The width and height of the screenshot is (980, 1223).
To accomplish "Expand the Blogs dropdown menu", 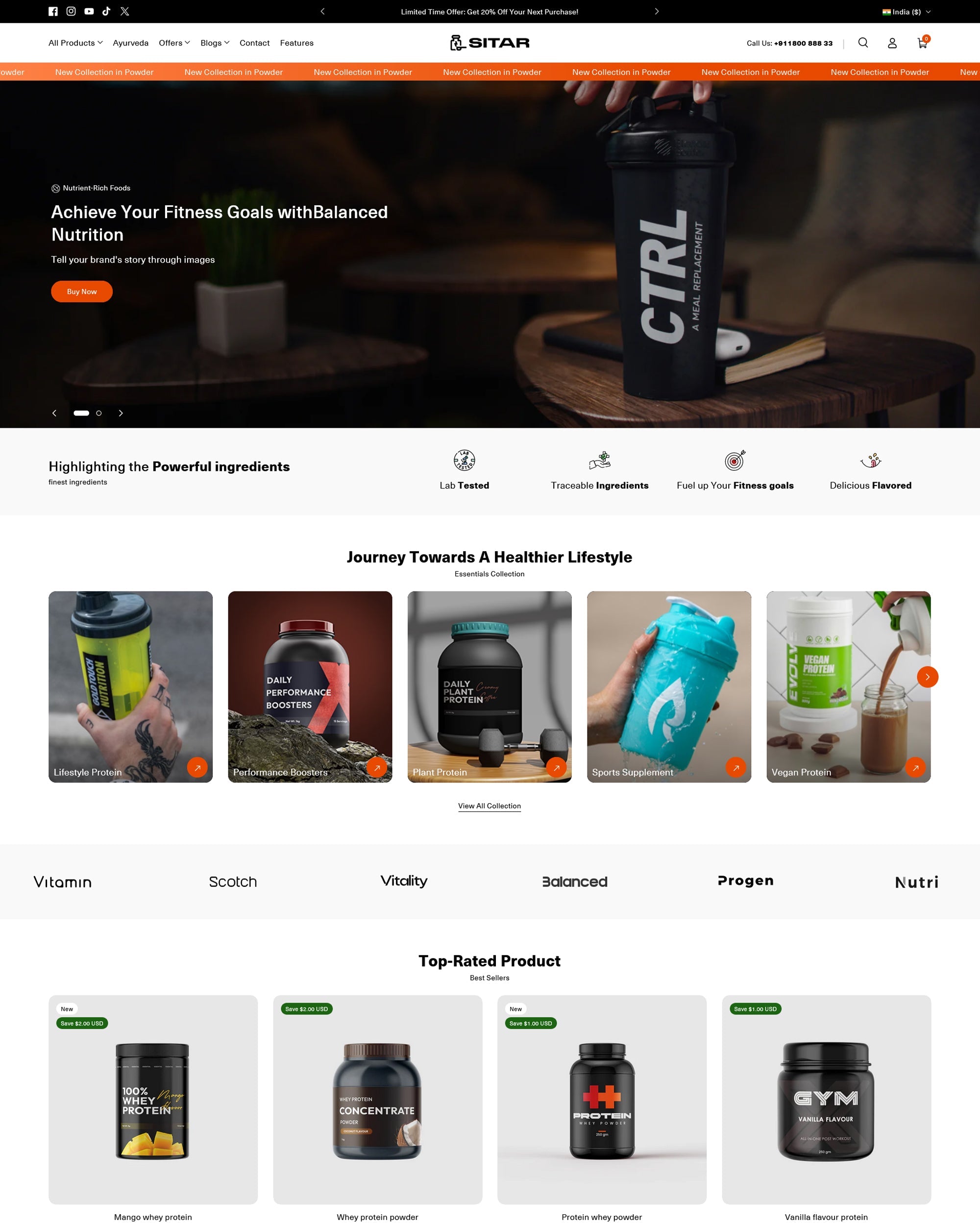I will coord(213,42).
